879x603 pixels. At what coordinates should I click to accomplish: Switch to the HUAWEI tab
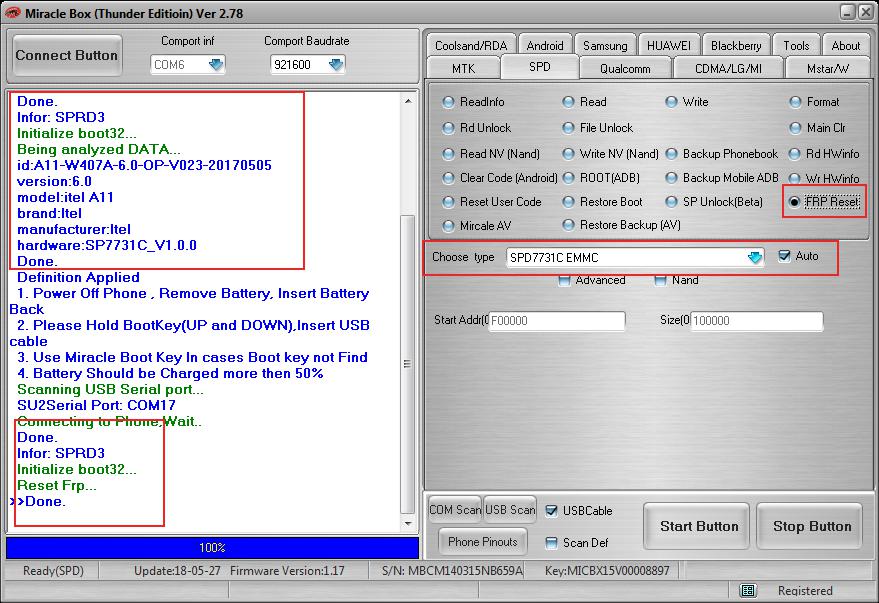point(669,45)
